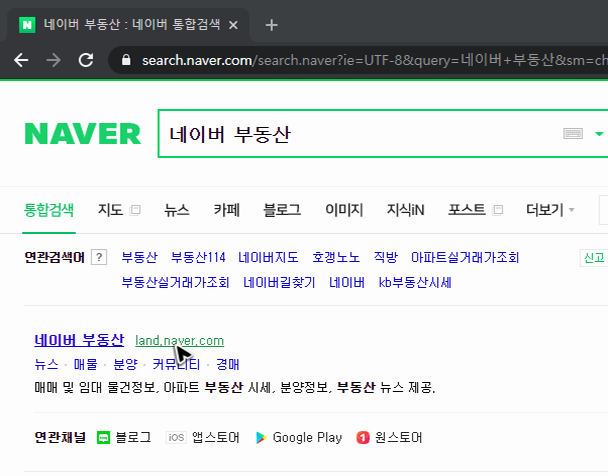Click new-window icon beside 포스트 tab
The width and height of the screenshot is (608, 476).
point(497,210)
